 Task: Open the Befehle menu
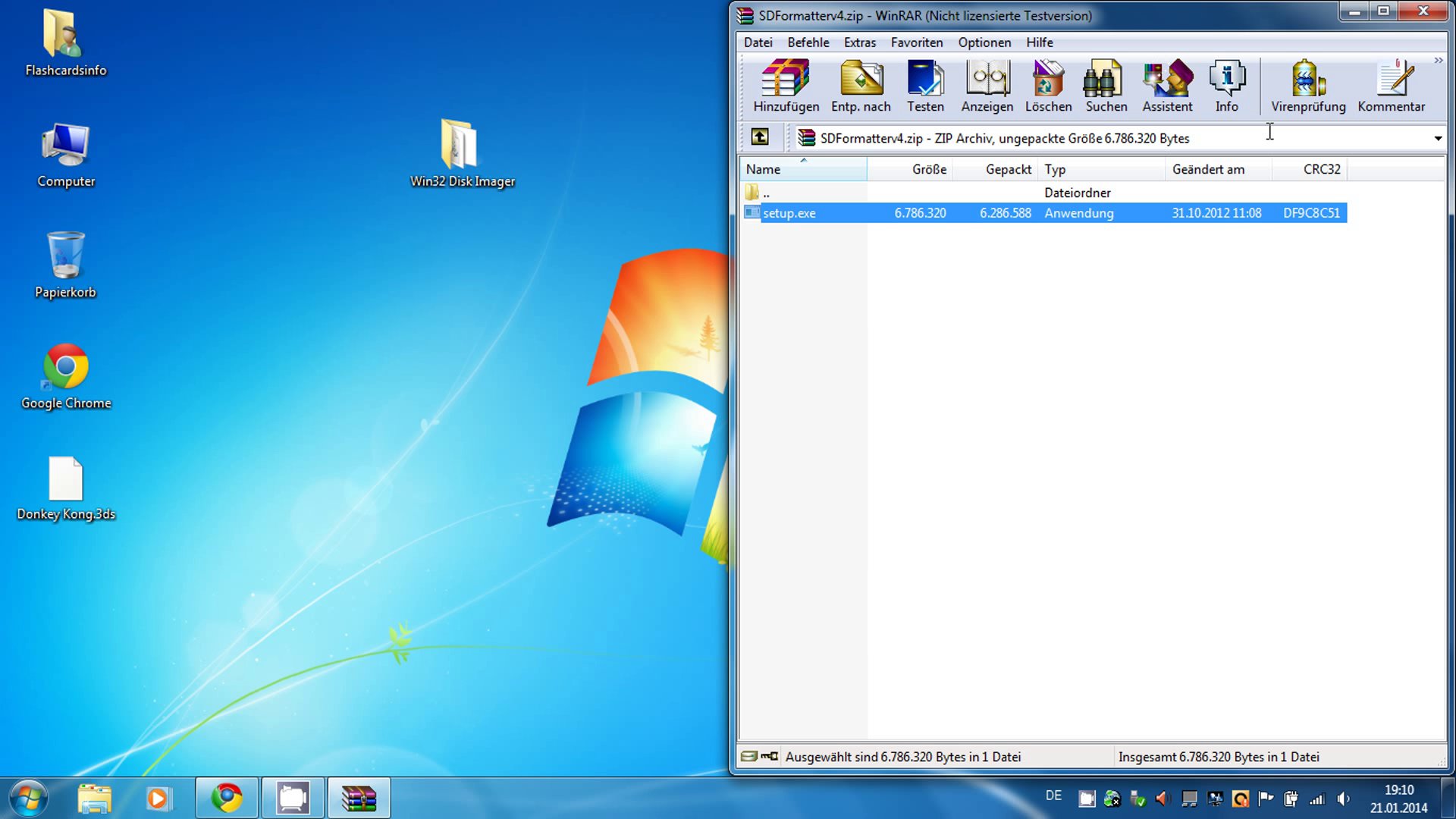click(808, 42)
